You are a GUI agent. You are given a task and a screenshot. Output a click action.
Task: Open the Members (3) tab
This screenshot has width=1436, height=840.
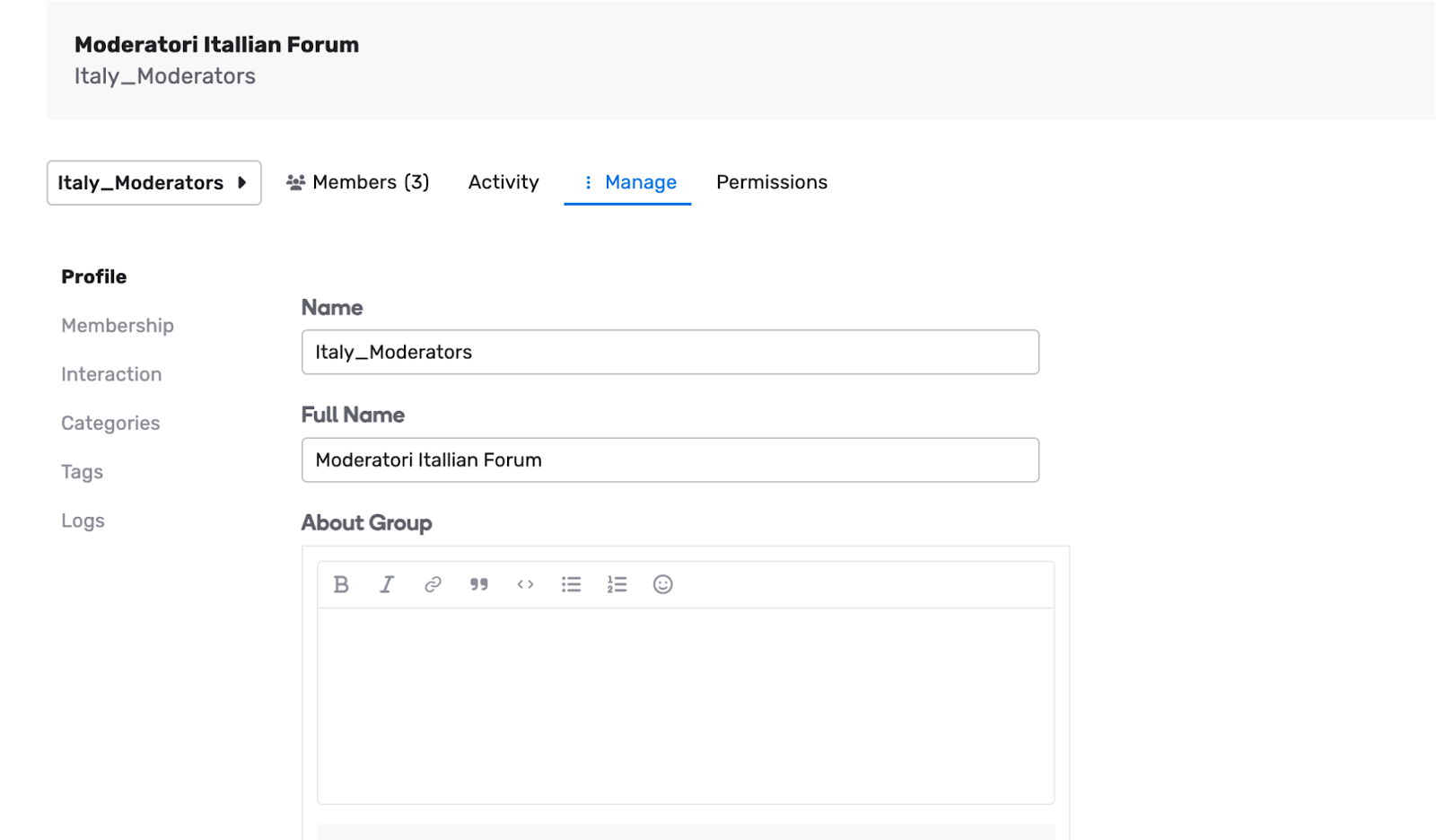point(358,182)
